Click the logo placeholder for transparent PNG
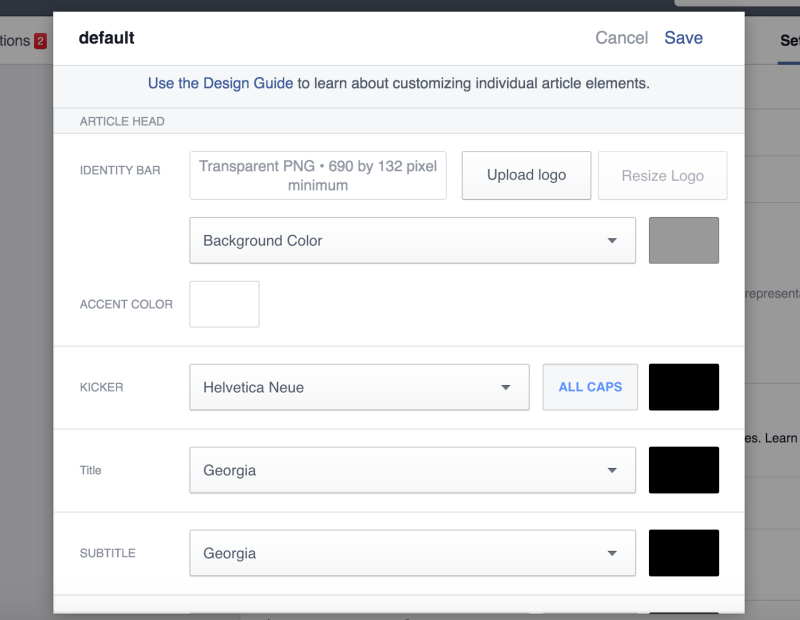 (x=318, y=176)
